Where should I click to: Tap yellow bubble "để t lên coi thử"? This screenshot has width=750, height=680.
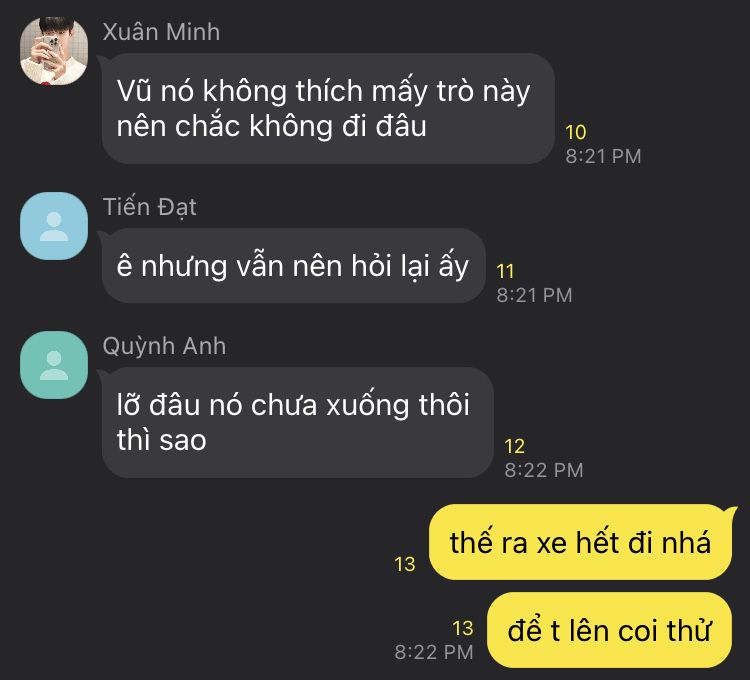tap(609, 630)
